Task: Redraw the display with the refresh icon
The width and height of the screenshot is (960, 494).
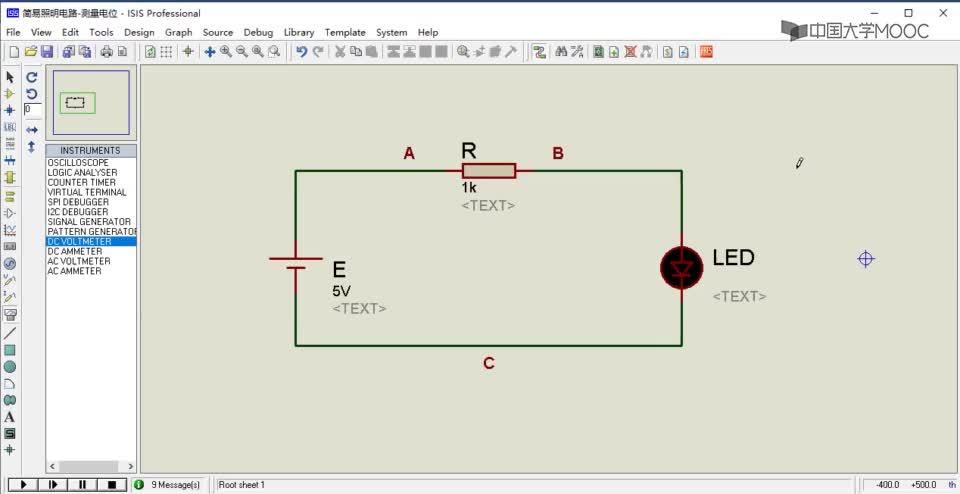Action: coord(150,52)
